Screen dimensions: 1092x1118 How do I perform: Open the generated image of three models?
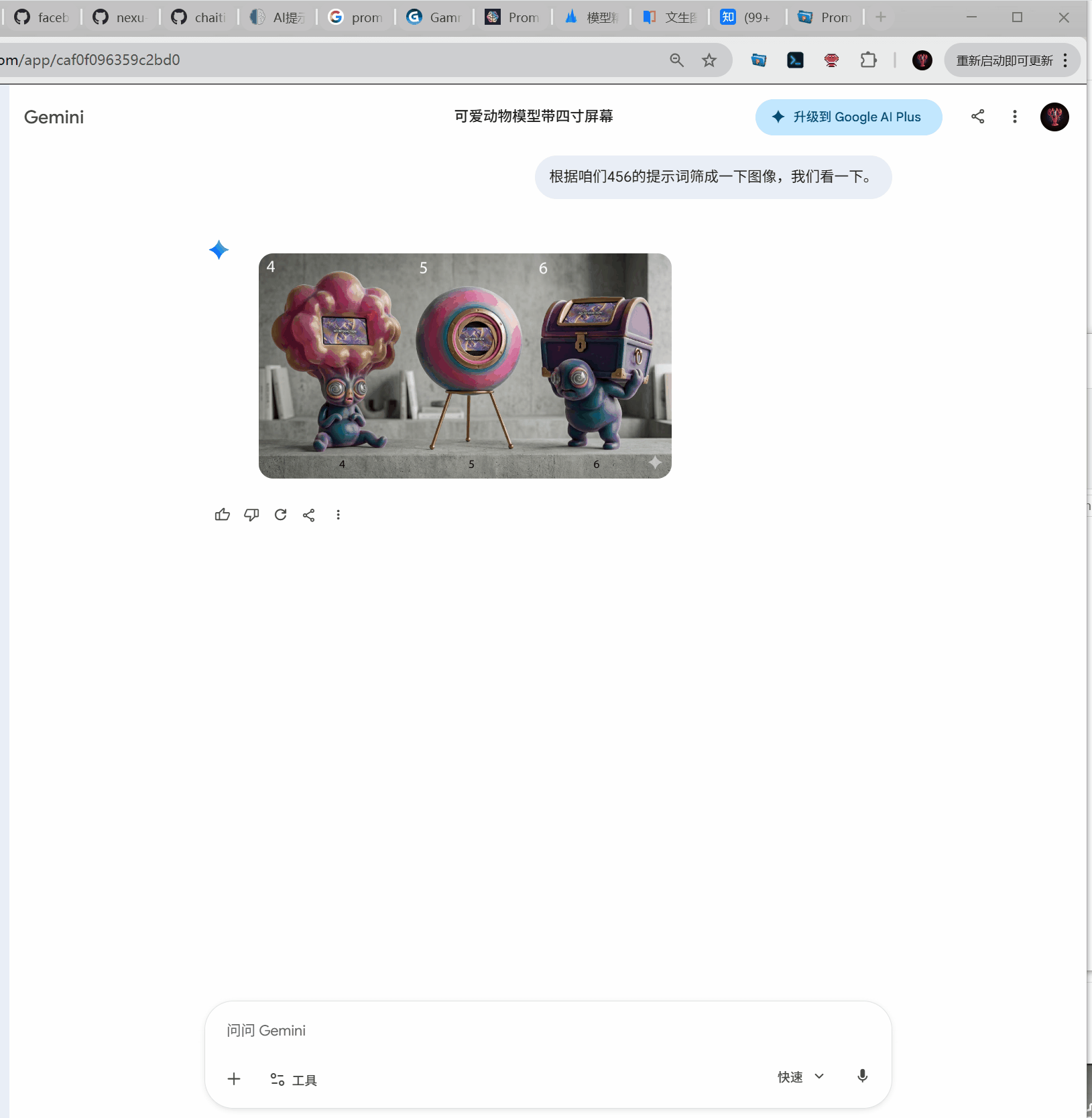465,366
